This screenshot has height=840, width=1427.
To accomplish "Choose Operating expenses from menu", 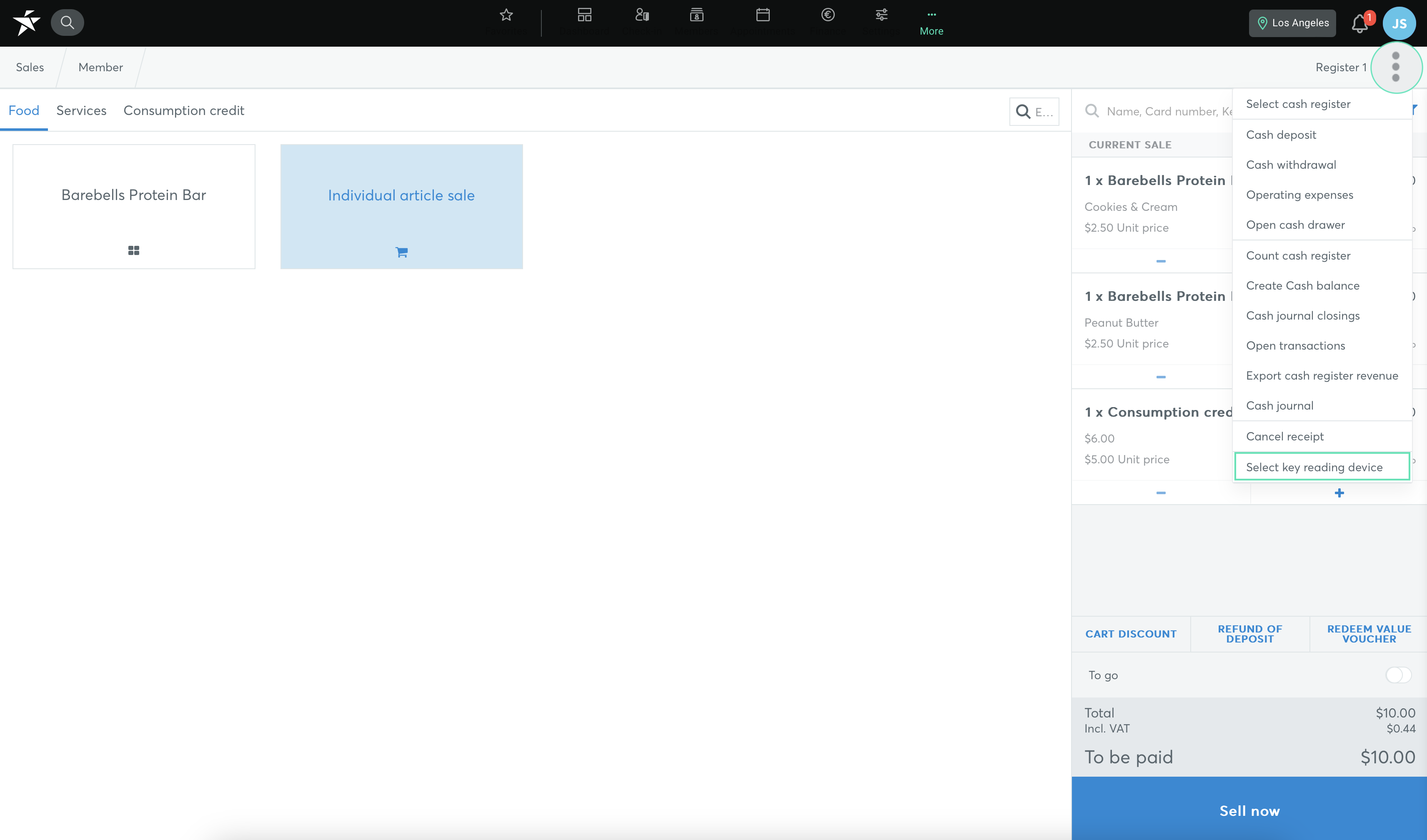I will click(x=1322, y=195).
